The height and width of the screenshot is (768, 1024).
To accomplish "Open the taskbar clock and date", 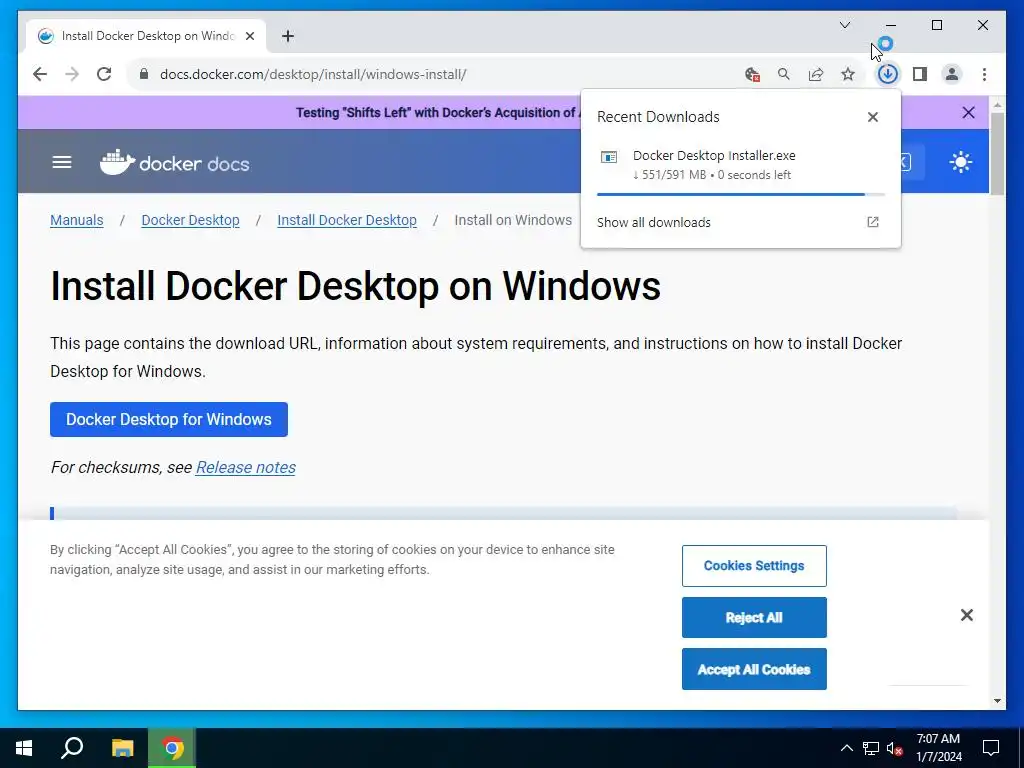I will [938, 748].
